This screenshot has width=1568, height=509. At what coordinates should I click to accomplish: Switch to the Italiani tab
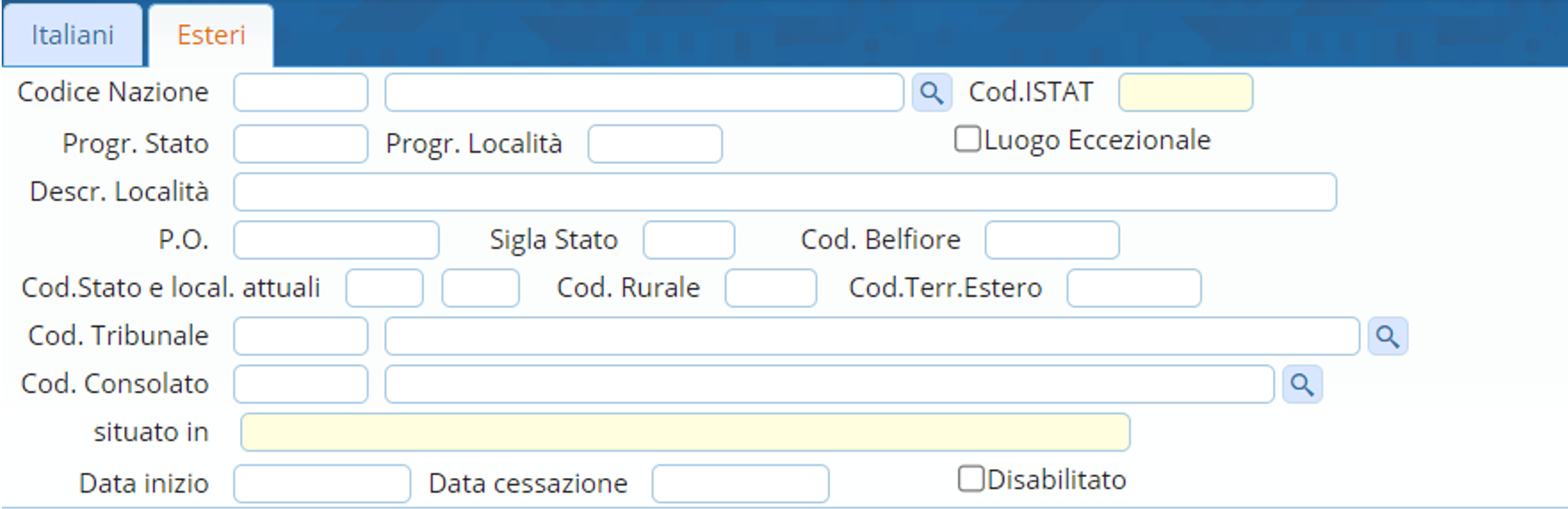pos(72,35)
